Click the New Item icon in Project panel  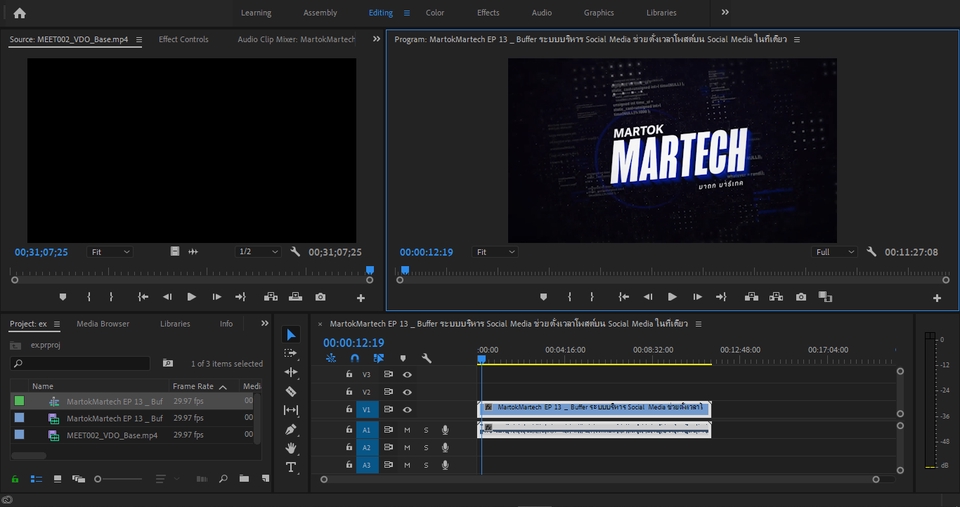(x=265, y=479)
